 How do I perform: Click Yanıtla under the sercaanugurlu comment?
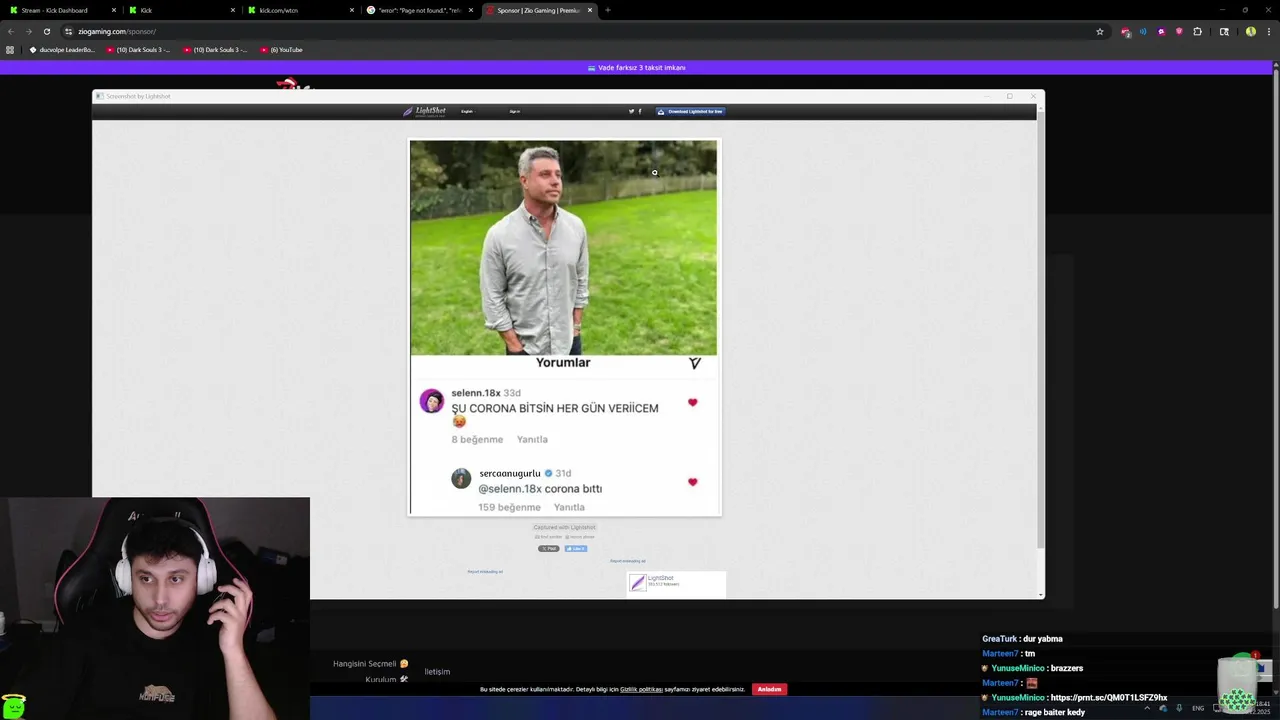[569, 507]
